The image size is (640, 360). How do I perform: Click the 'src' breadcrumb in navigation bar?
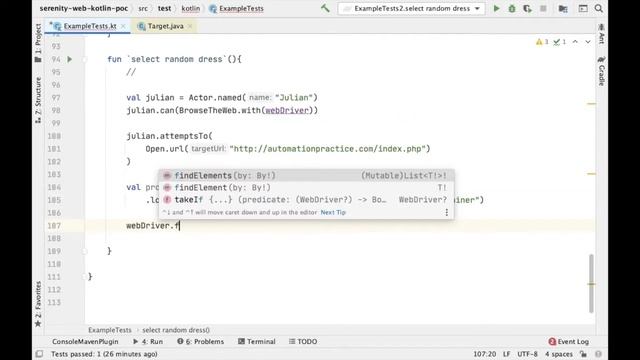143,8
